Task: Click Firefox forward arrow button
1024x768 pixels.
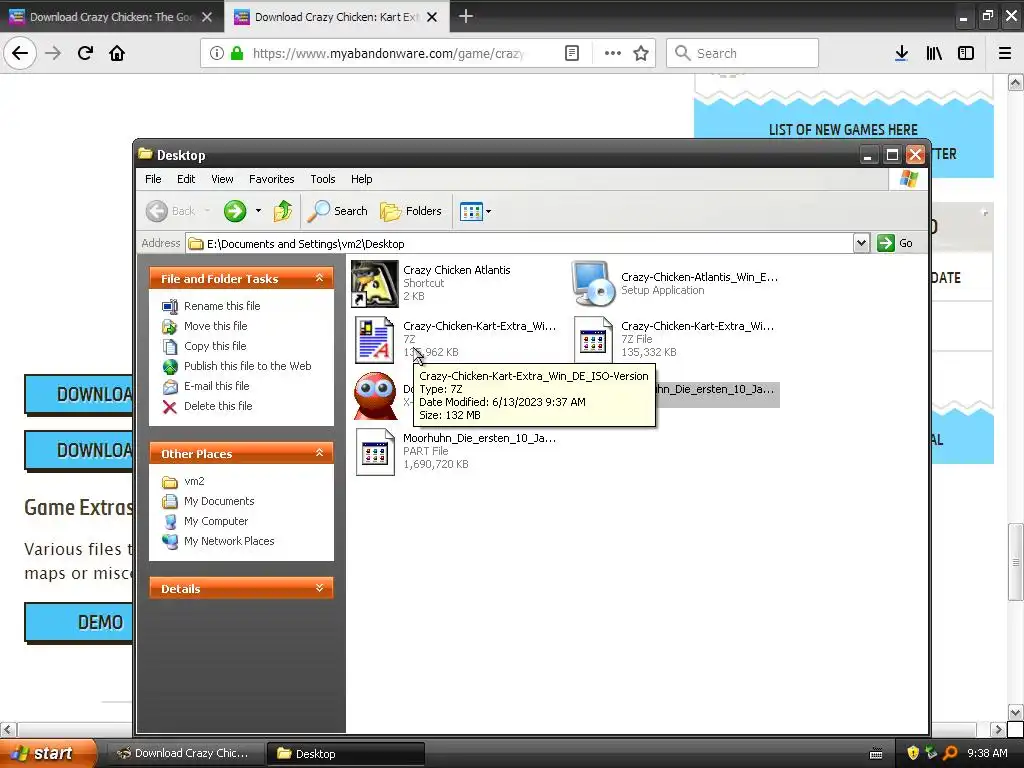Action: (53, 53)
